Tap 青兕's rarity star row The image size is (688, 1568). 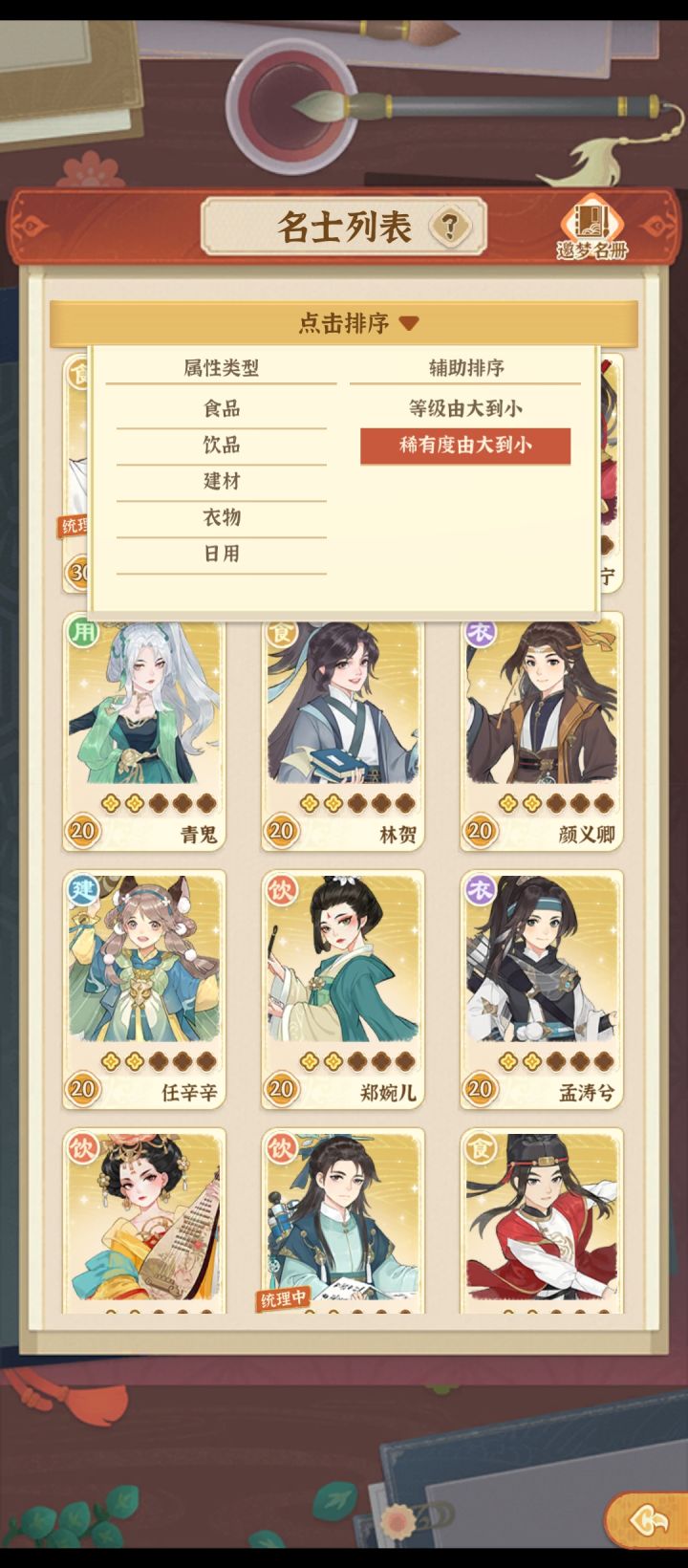click(x=159, y=803)
